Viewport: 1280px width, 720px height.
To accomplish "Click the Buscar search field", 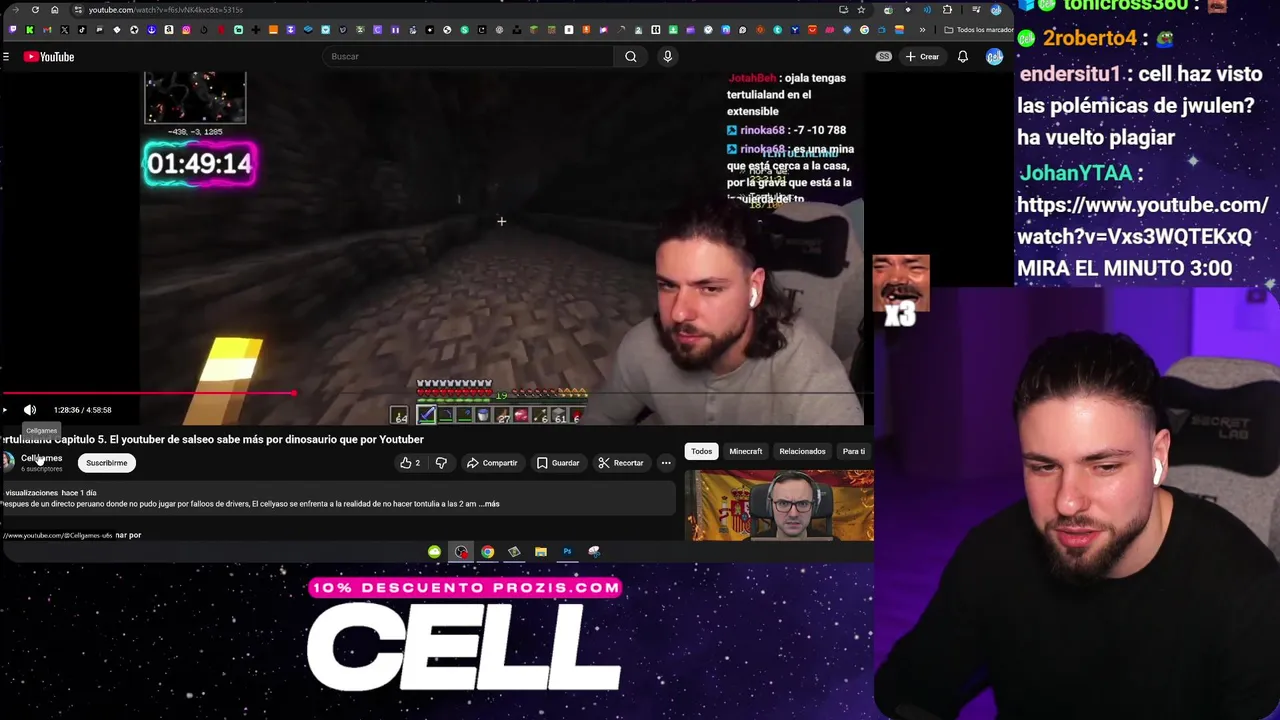I will [x=468, y=56].
